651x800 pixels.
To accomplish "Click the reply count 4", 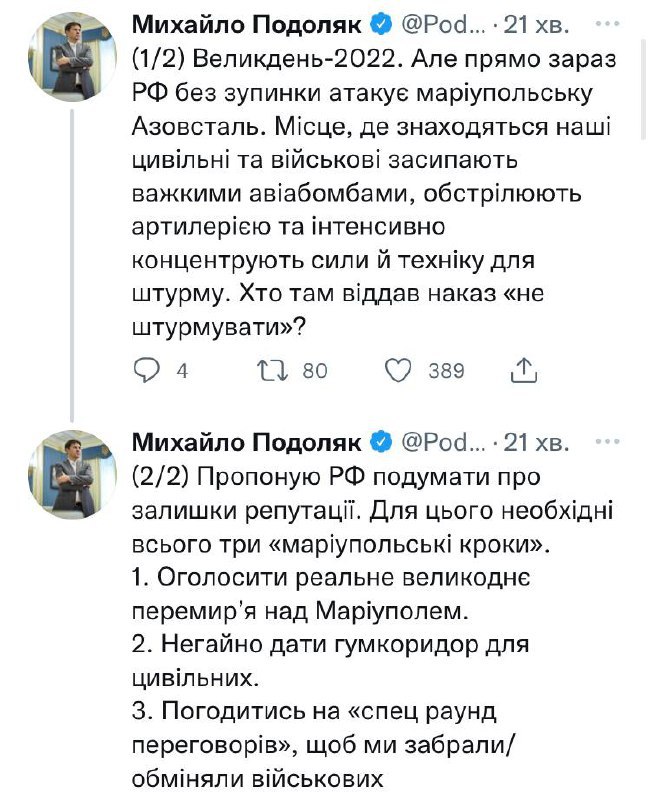I will point(182,371).
